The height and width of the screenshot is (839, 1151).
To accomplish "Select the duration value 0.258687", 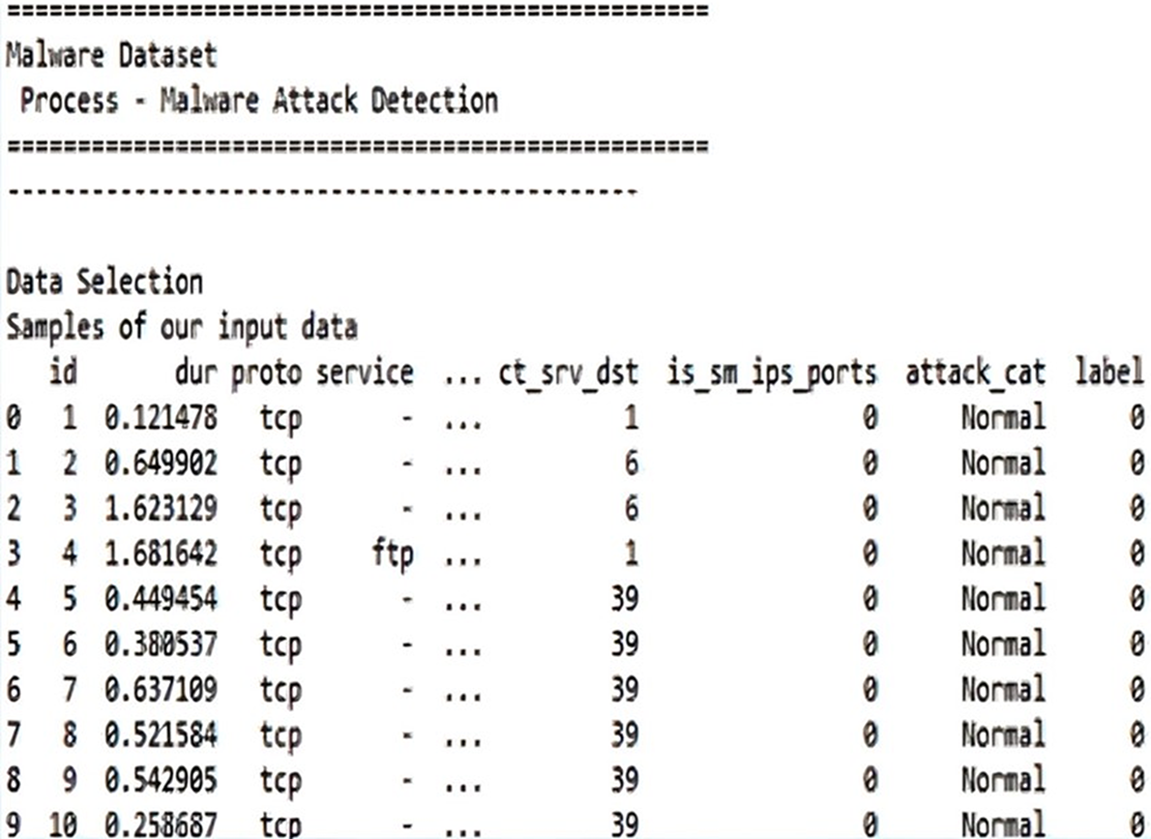I will [x=160, y=824].
